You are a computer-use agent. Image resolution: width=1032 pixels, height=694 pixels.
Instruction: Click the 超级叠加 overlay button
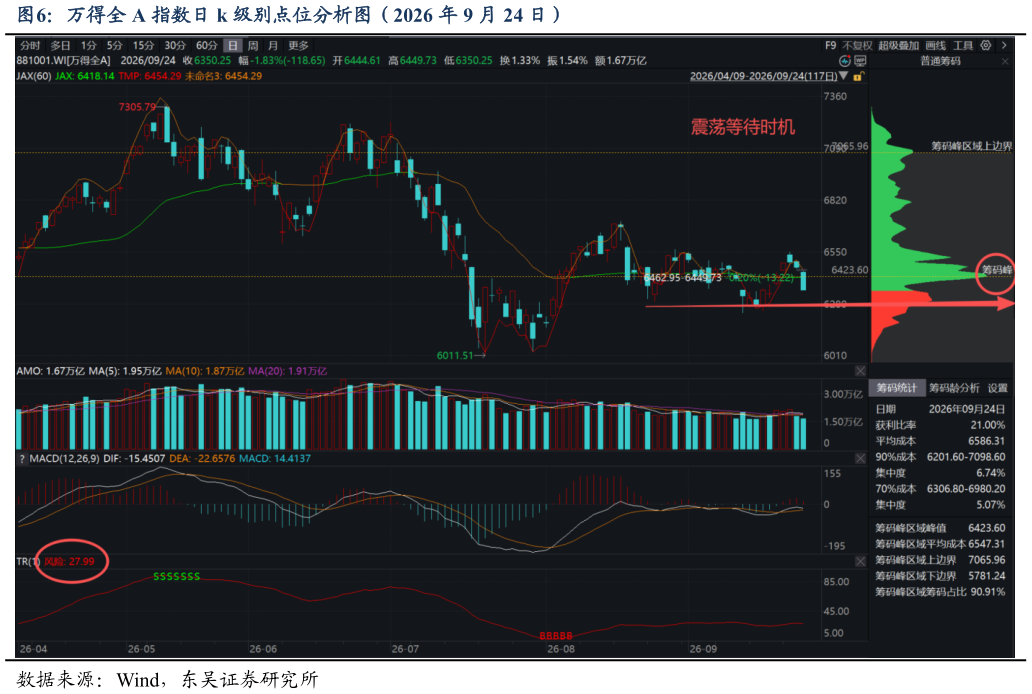898,45
